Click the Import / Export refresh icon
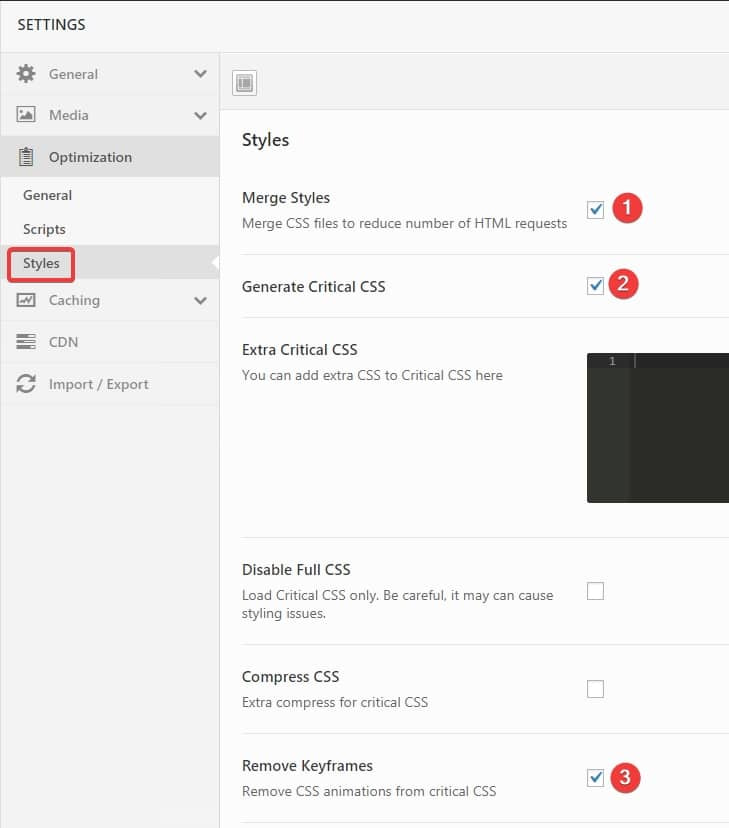Image resolution: width=729 pixels, height=828 pixels. point(26,384)
